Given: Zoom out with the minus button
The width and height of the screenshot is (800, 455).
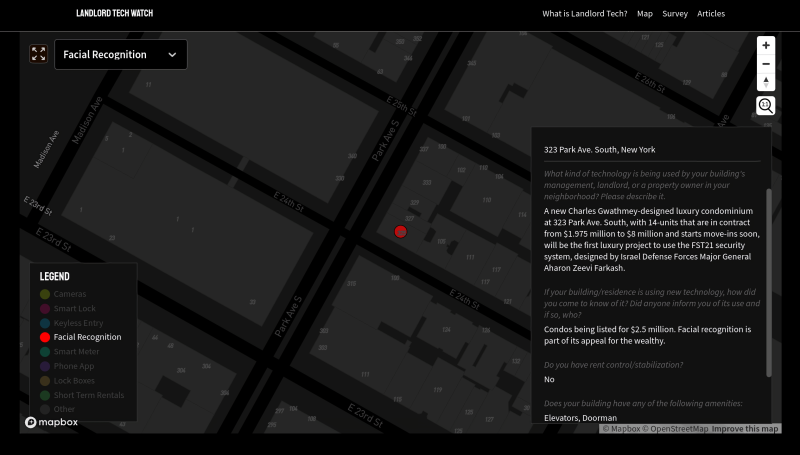Looking at the screenshot, I should (766, 64).
